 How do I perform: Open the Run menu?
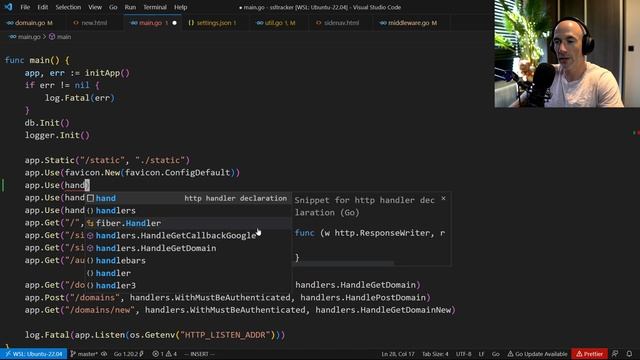[130, 7]
